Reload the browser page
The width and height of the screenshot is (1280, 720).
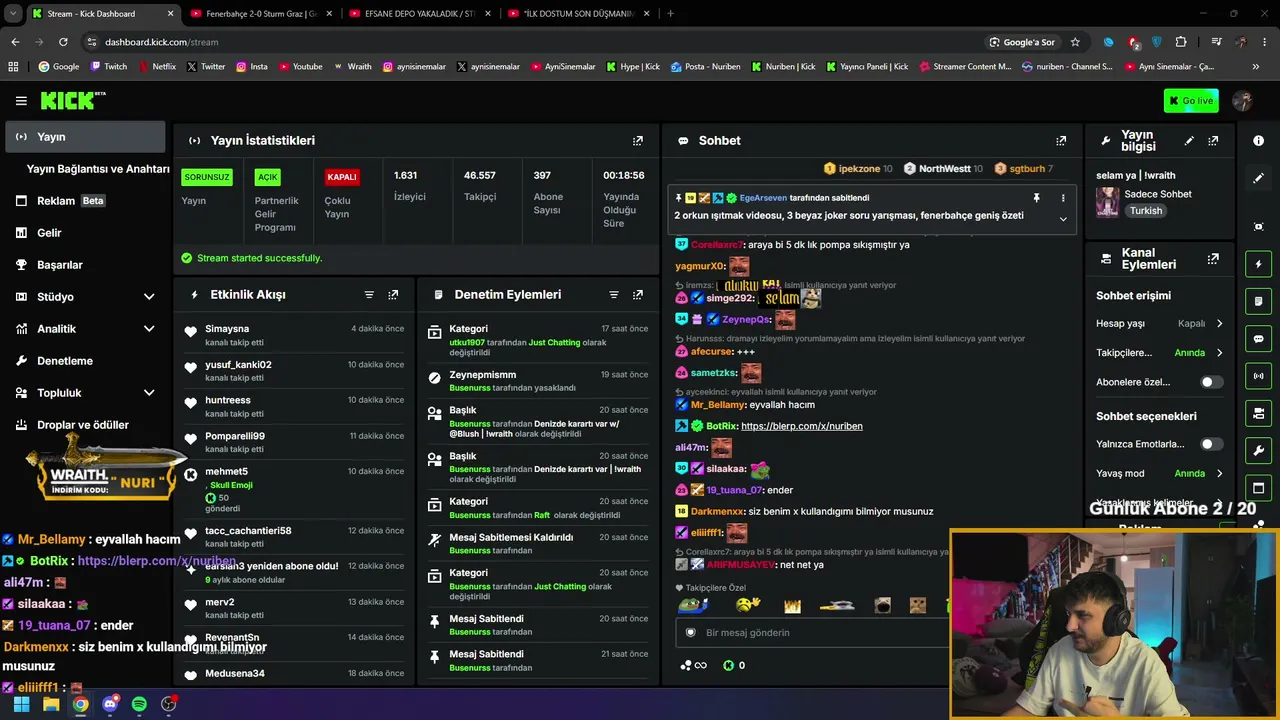(63, 42)
